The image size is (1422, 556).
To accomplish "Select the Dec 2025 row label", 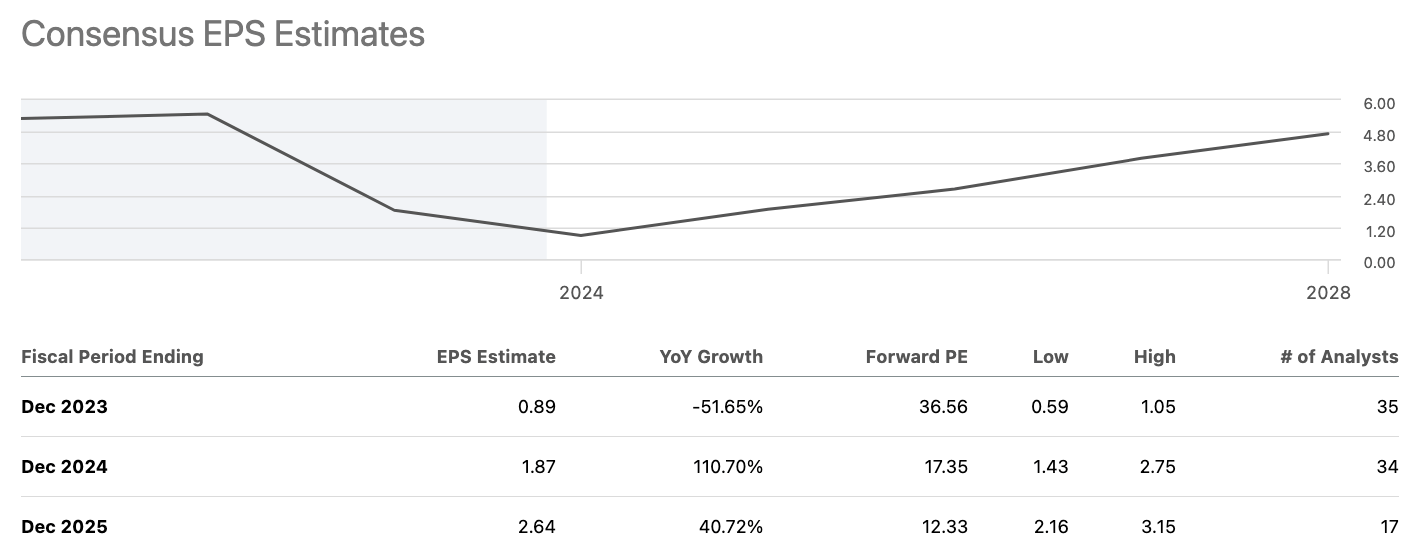I will pyautogui.click(x=64, y=527).
